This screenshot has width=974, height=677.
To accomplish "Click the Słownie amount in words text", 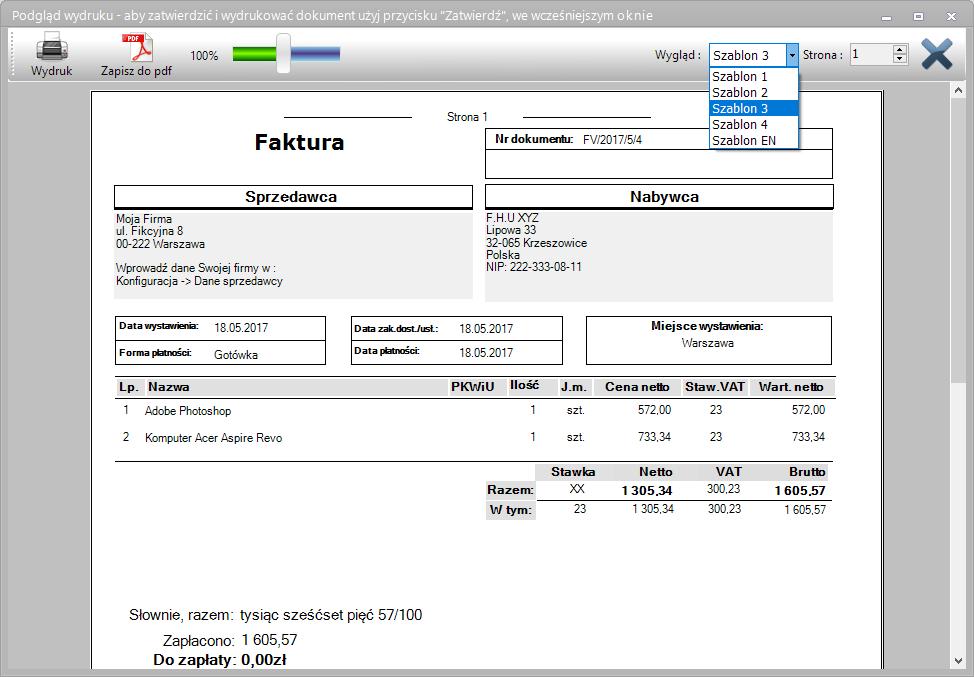I will click(331, 615).
